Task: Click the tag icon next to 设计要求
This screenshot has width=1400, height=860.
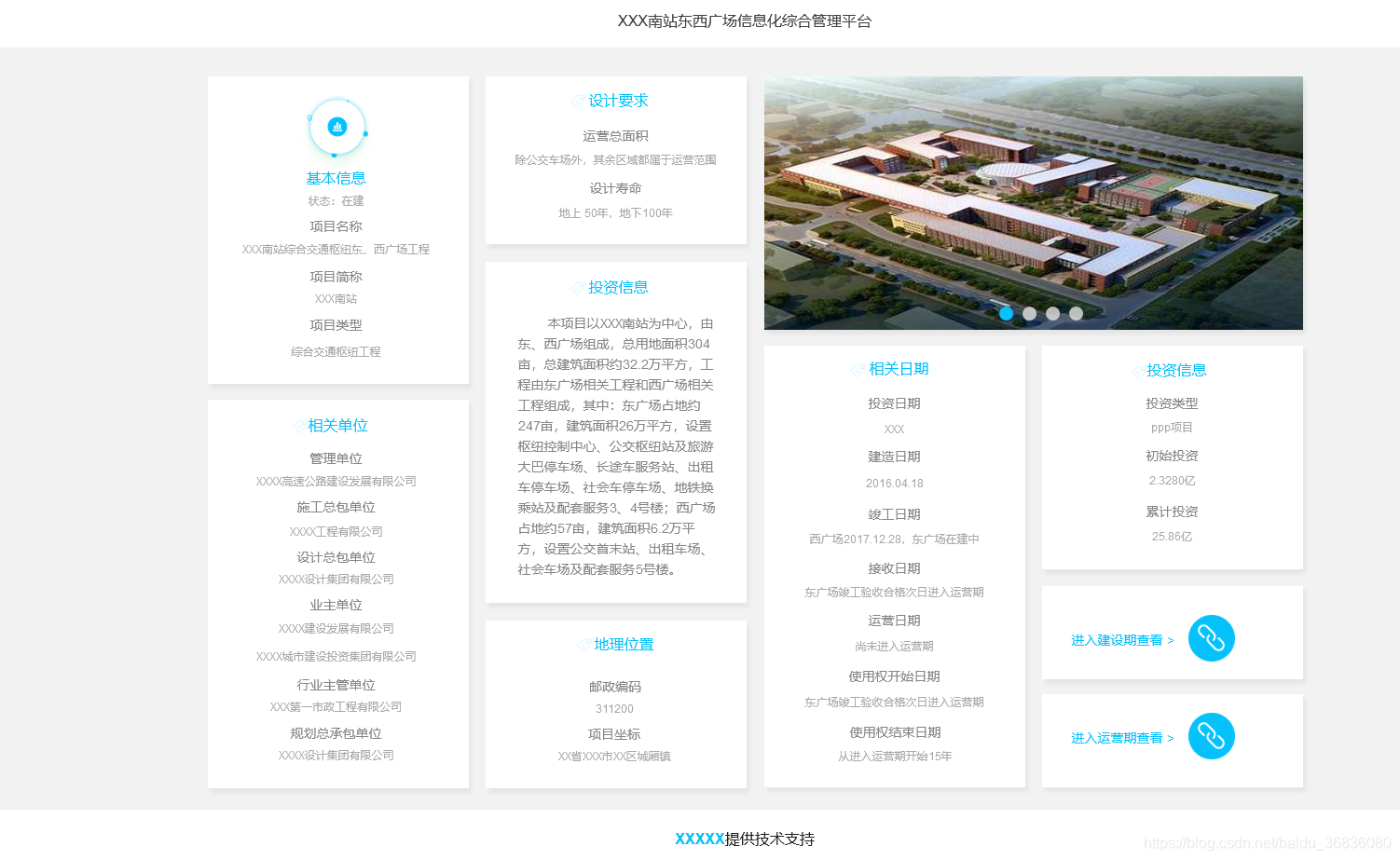Action: (x=577, y=101)
